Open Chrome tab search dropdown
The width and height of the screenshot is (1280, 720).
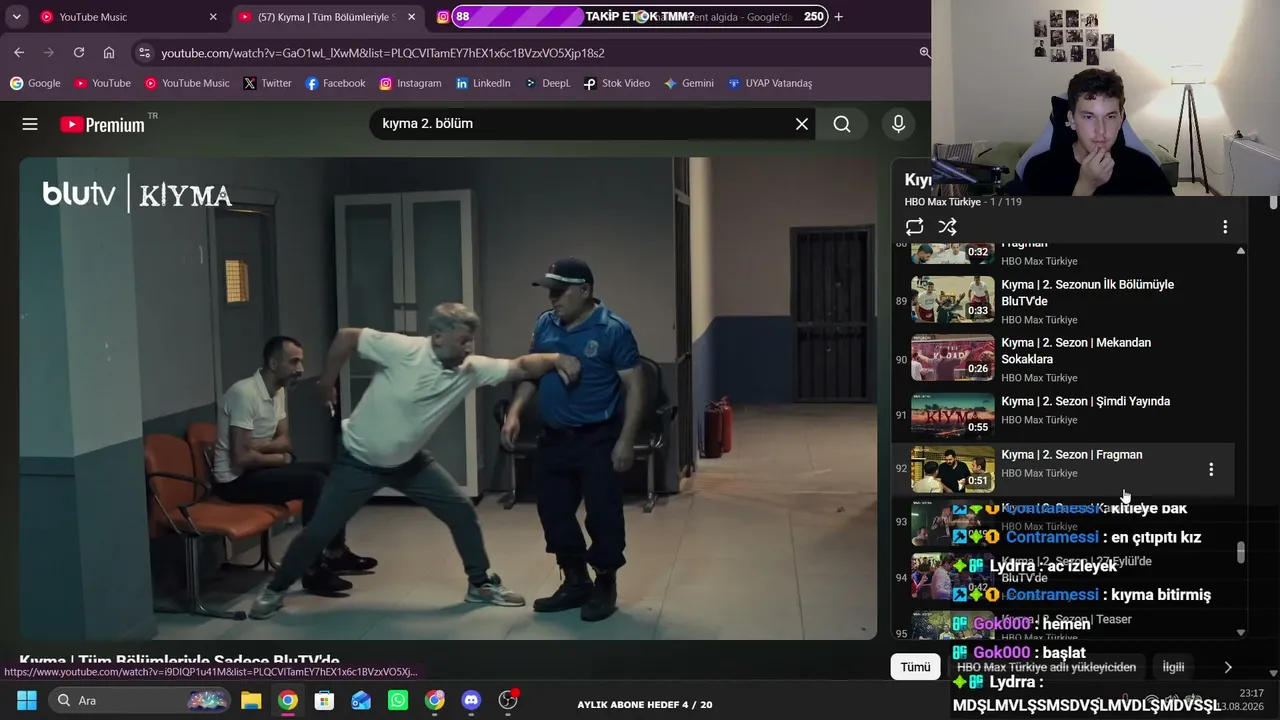(x=17, y=17)
